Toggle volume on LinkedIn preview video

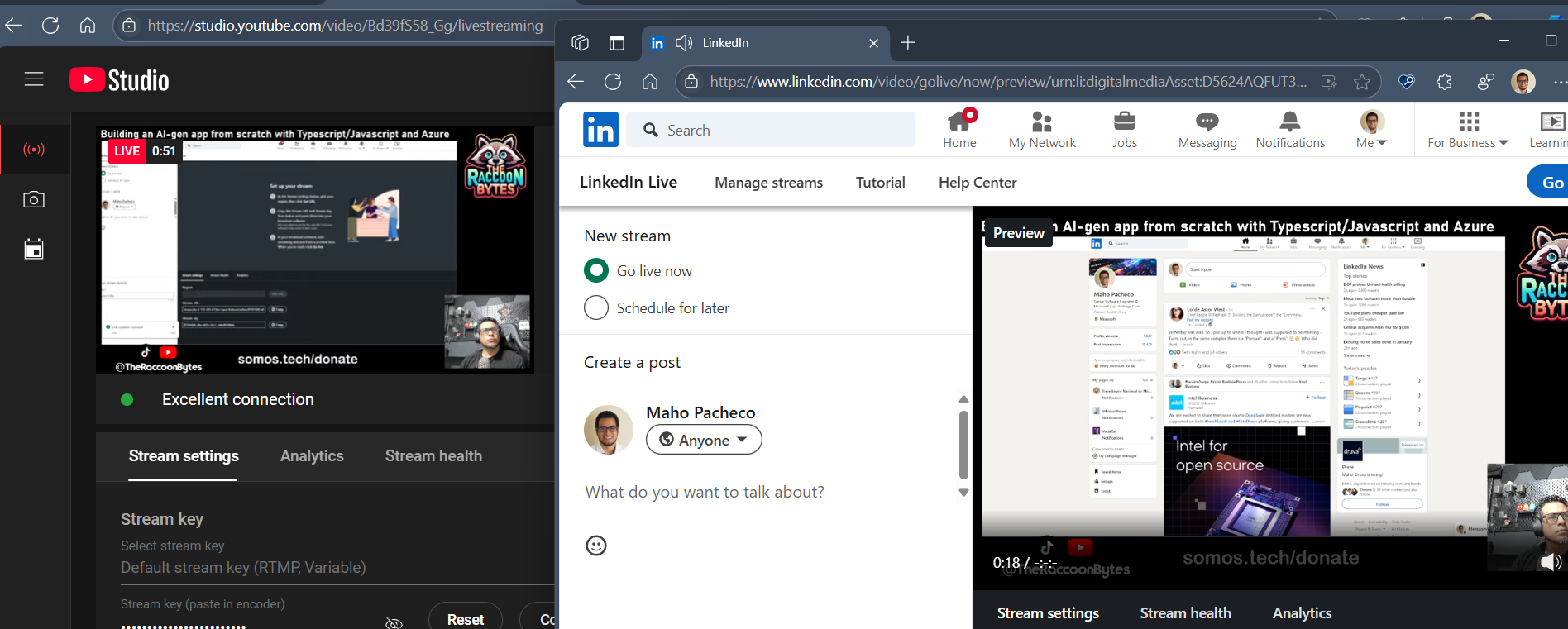click(1551, 562)
